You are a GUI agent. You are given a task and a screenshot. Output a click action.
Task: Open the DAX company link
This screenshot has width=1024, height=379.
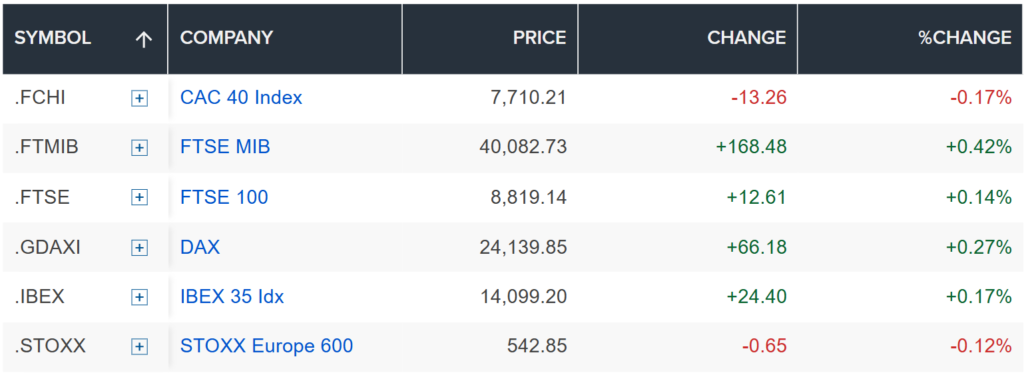tap(200, 247)
